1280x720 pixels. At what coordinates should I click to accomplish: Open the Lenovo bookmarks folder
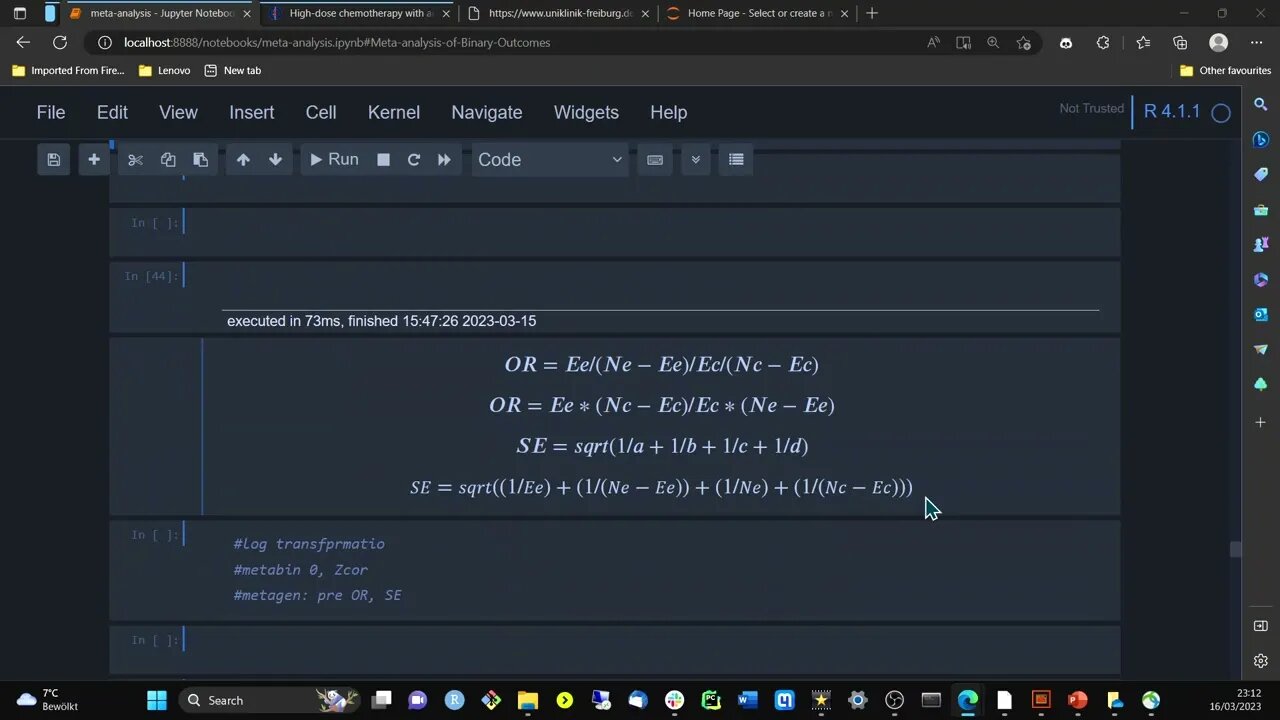164,71
